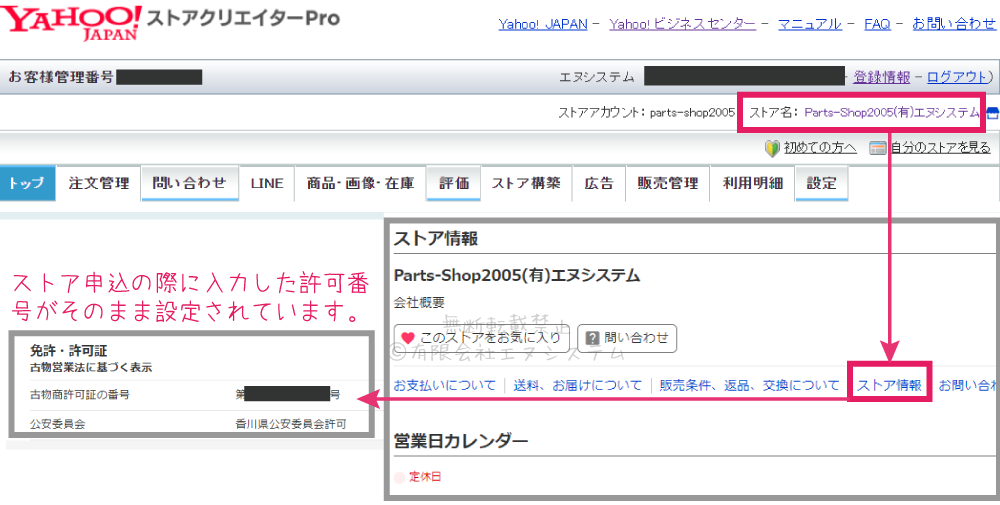The image size is (1000, 505).
Task: Click 自分のストアを見る link
Action: [x=940, y=148]
